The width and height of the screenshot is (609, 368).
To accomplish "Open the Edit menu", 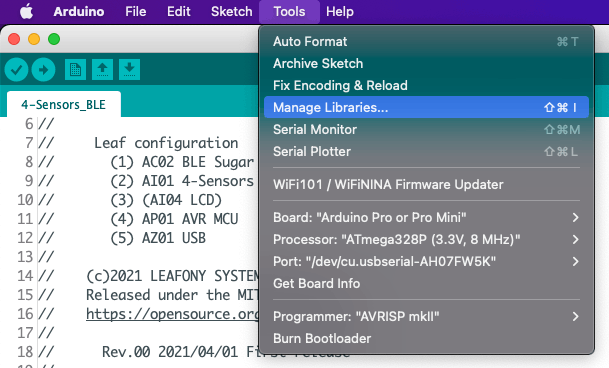I will pyautogui.click(x=179, y=12).
